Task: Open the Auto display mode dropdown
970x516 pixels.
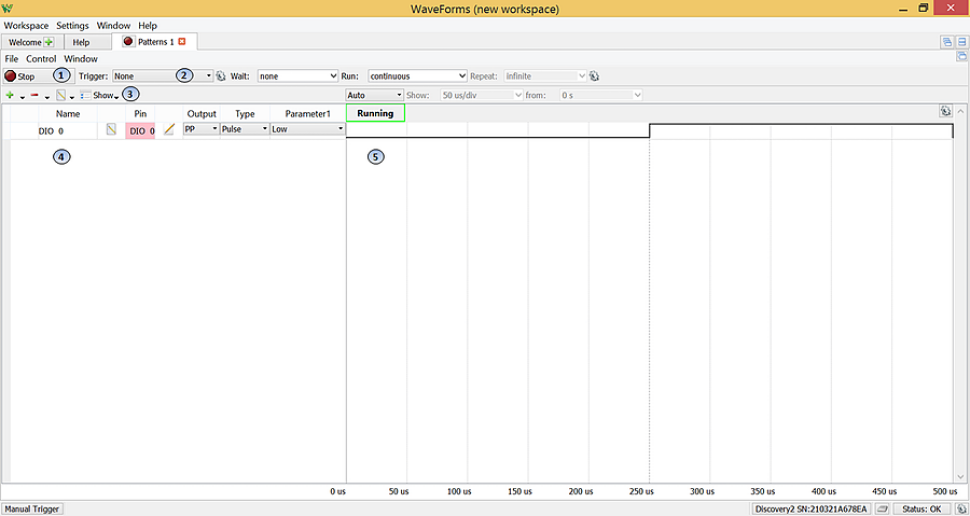Action: pyautogui.click(x=375, y=95)
